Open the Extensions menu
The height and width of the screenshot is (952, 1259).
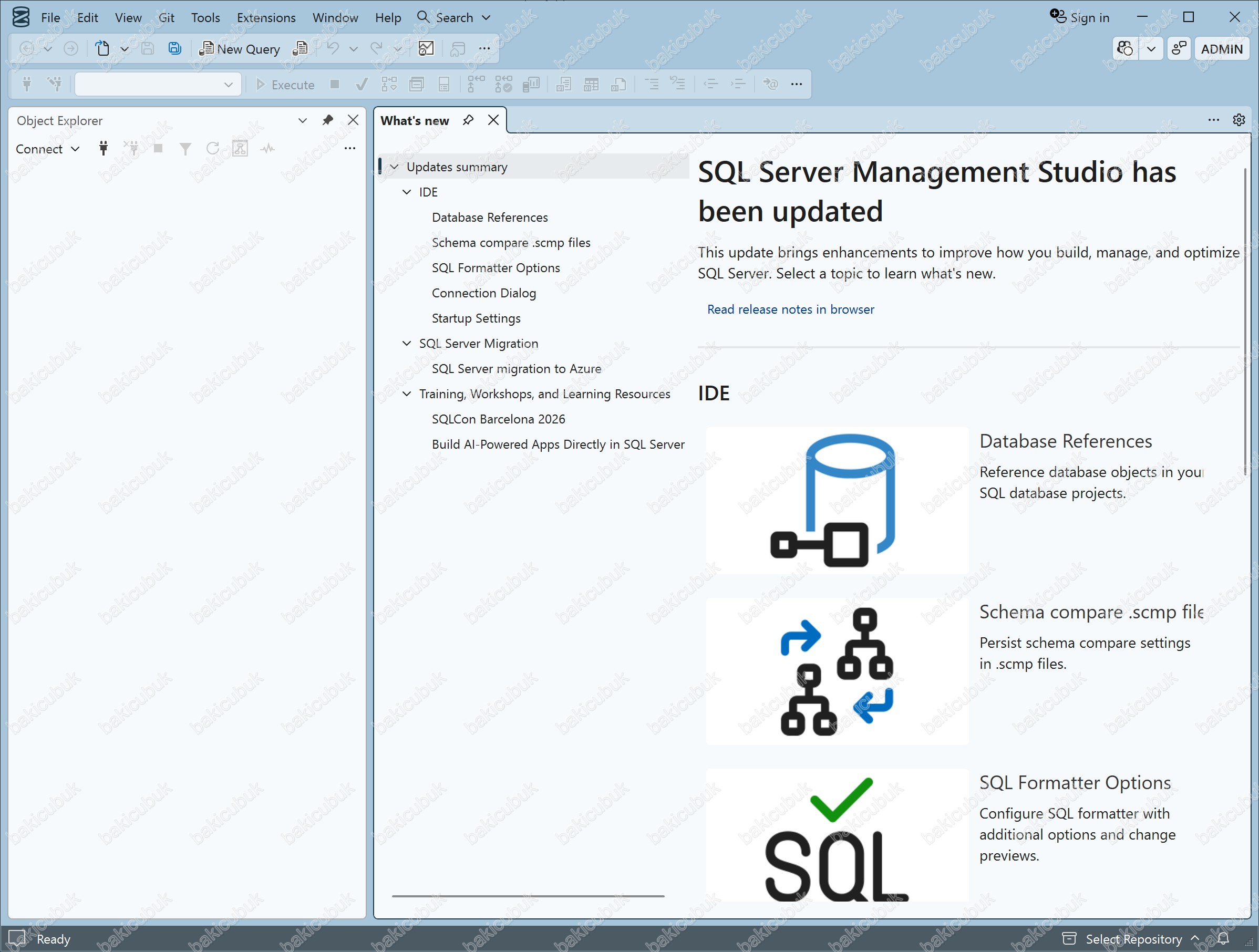tap(266, 18)
